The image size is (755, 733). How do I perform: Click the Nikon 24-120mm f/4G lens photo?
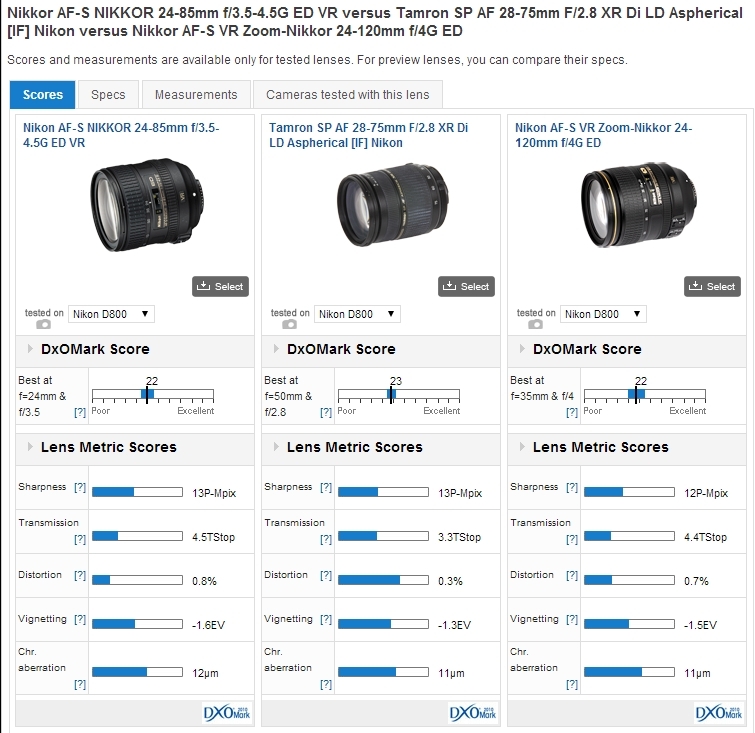(627, 208)
